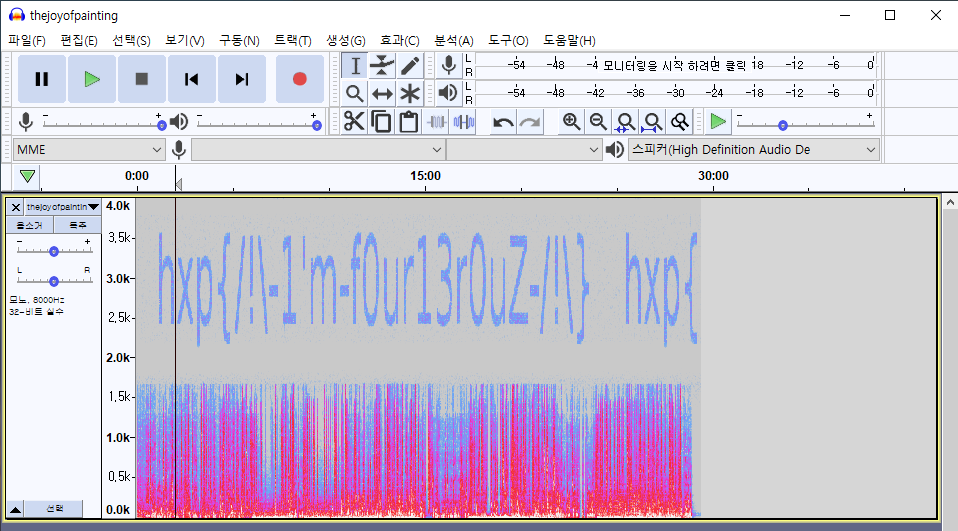Select the Multi-tool asterisk icon
Image resolution: width=958 pixels, height=531 pixels.
tap(410, 93)
